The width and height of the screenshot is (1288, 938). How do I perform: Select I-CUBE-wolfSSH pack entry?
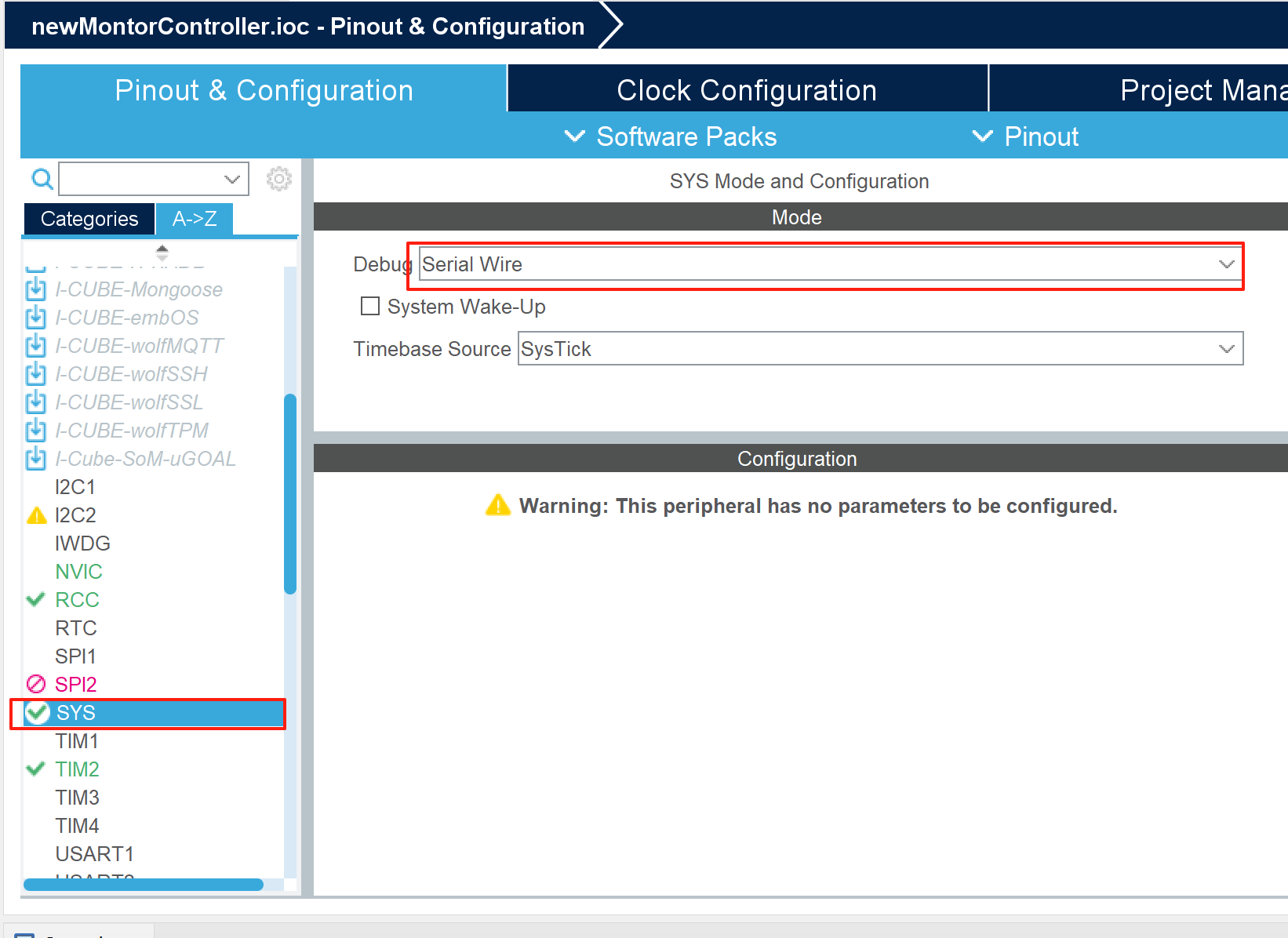coord(132,374)
